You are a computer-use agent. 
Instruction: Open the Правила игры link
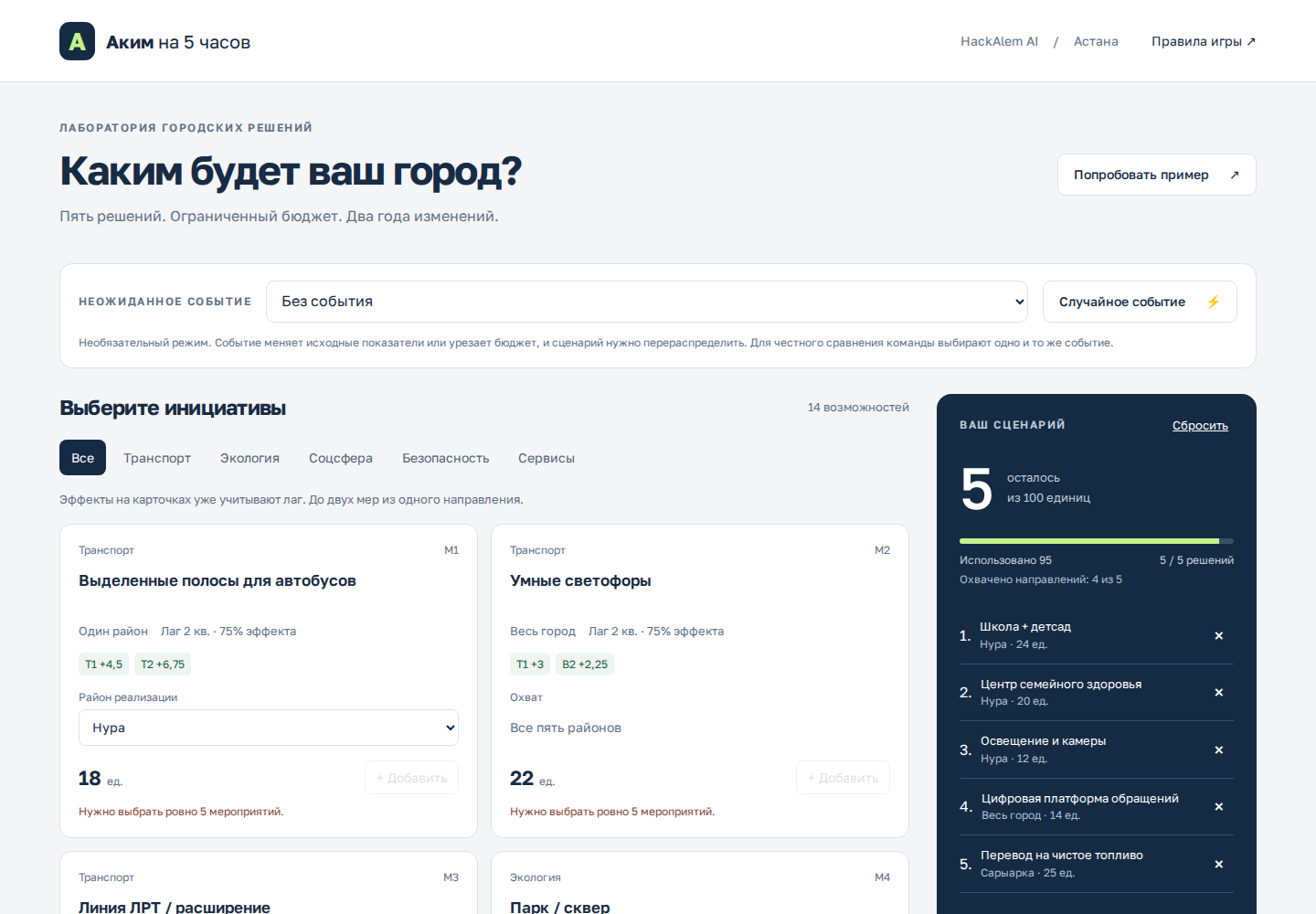[1204, 41]
